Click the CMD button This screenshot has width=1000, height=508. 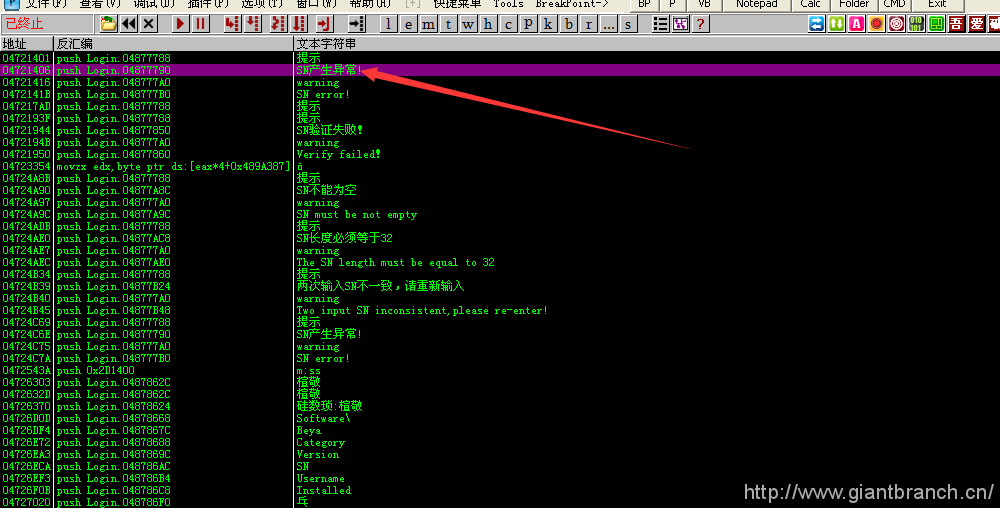(x=893, y=4)
